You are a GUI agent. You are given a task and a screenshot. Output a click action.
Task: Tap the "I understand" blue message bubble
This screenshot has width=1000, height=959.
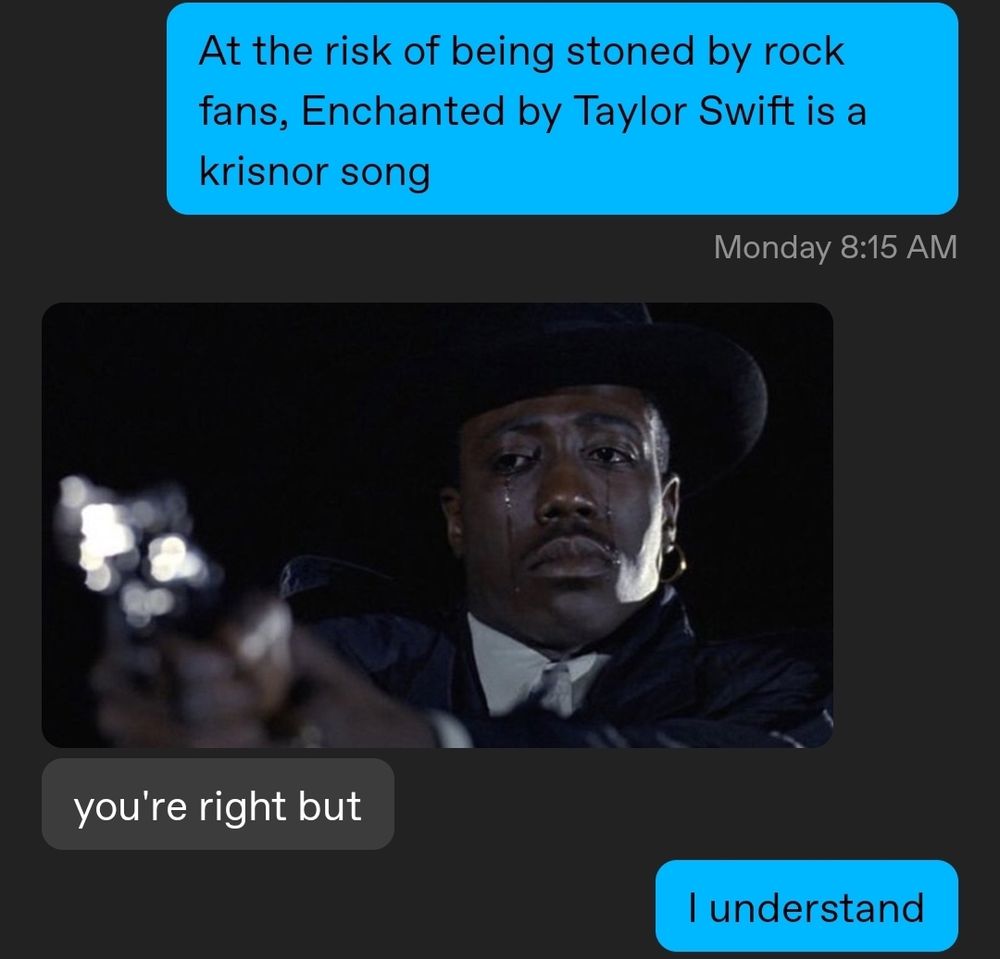[x=806, y=905]
